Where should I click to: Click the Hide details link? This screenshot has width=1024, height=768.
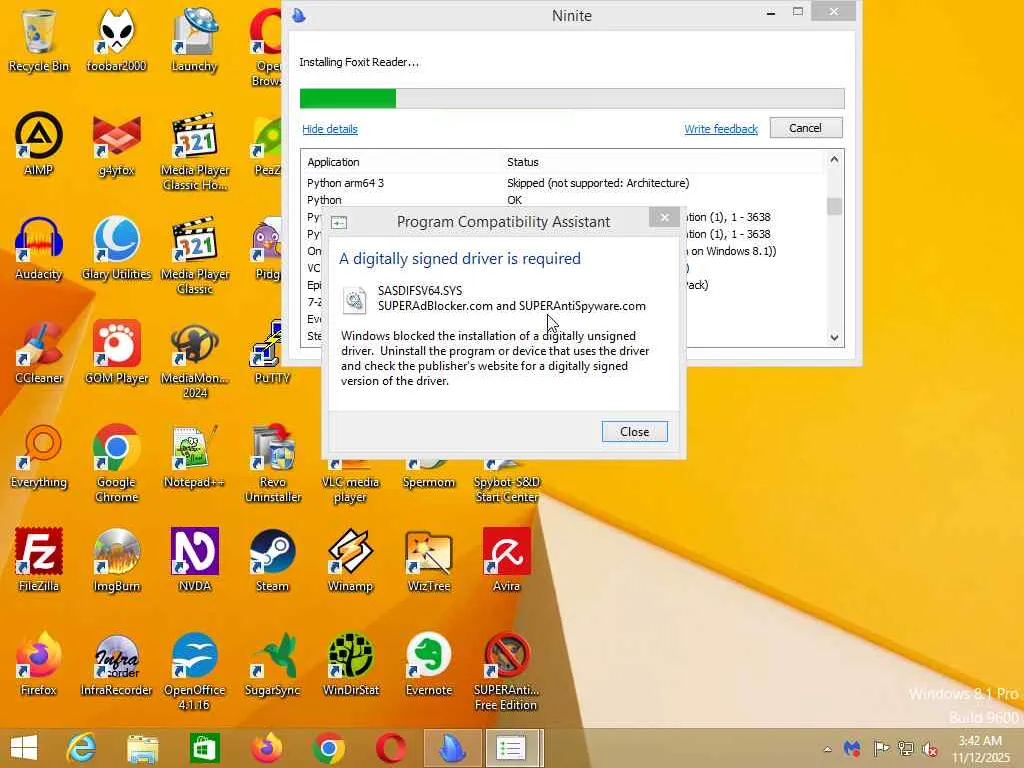click(330, 129)
